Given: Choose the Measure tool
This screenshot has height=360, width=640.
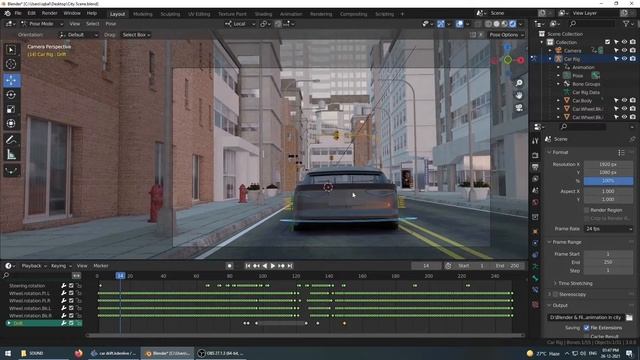Looking at the screenshot, I should (11, 154).
